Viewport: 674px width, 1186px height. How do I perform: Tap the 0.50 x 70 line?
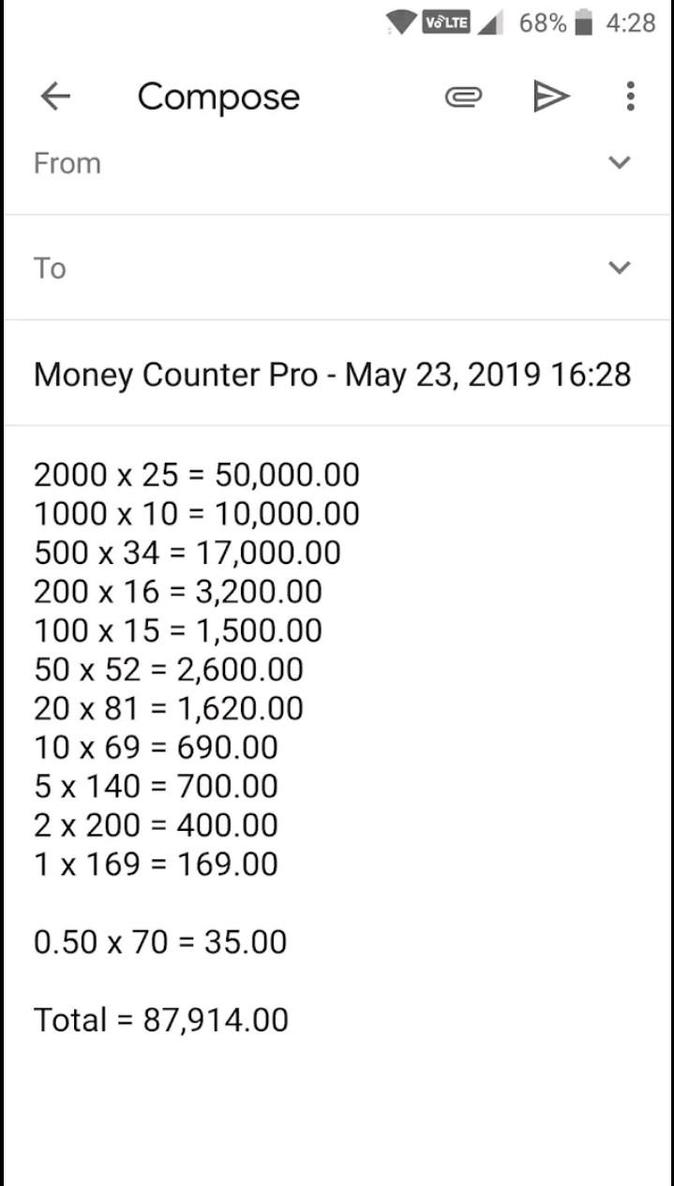[x=160, y=942]
